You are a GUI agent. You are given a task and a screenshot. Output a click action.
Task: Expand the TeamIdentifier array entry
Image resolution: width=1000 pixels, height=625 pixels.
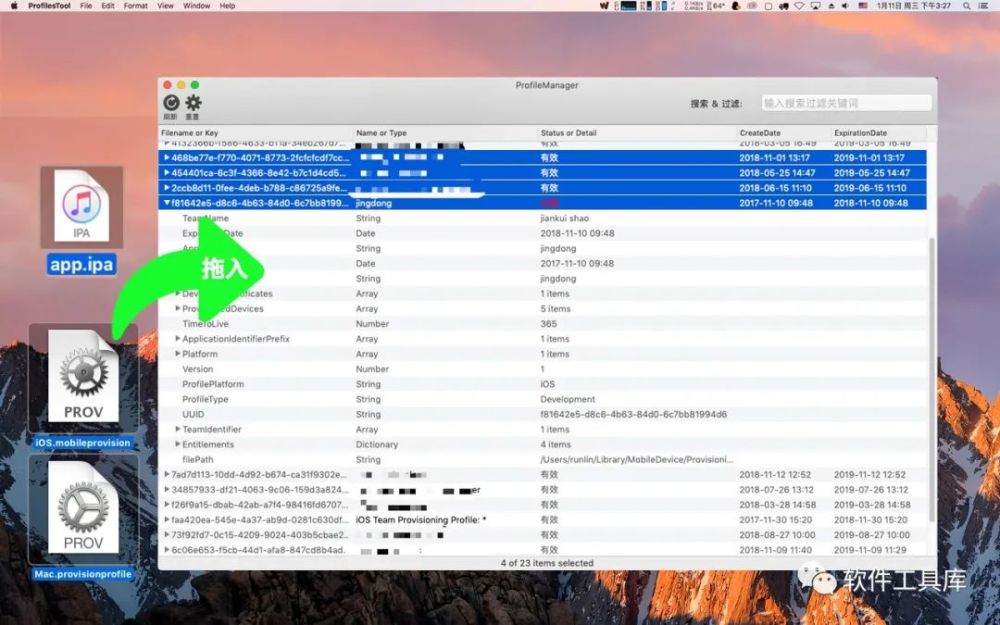178,429
